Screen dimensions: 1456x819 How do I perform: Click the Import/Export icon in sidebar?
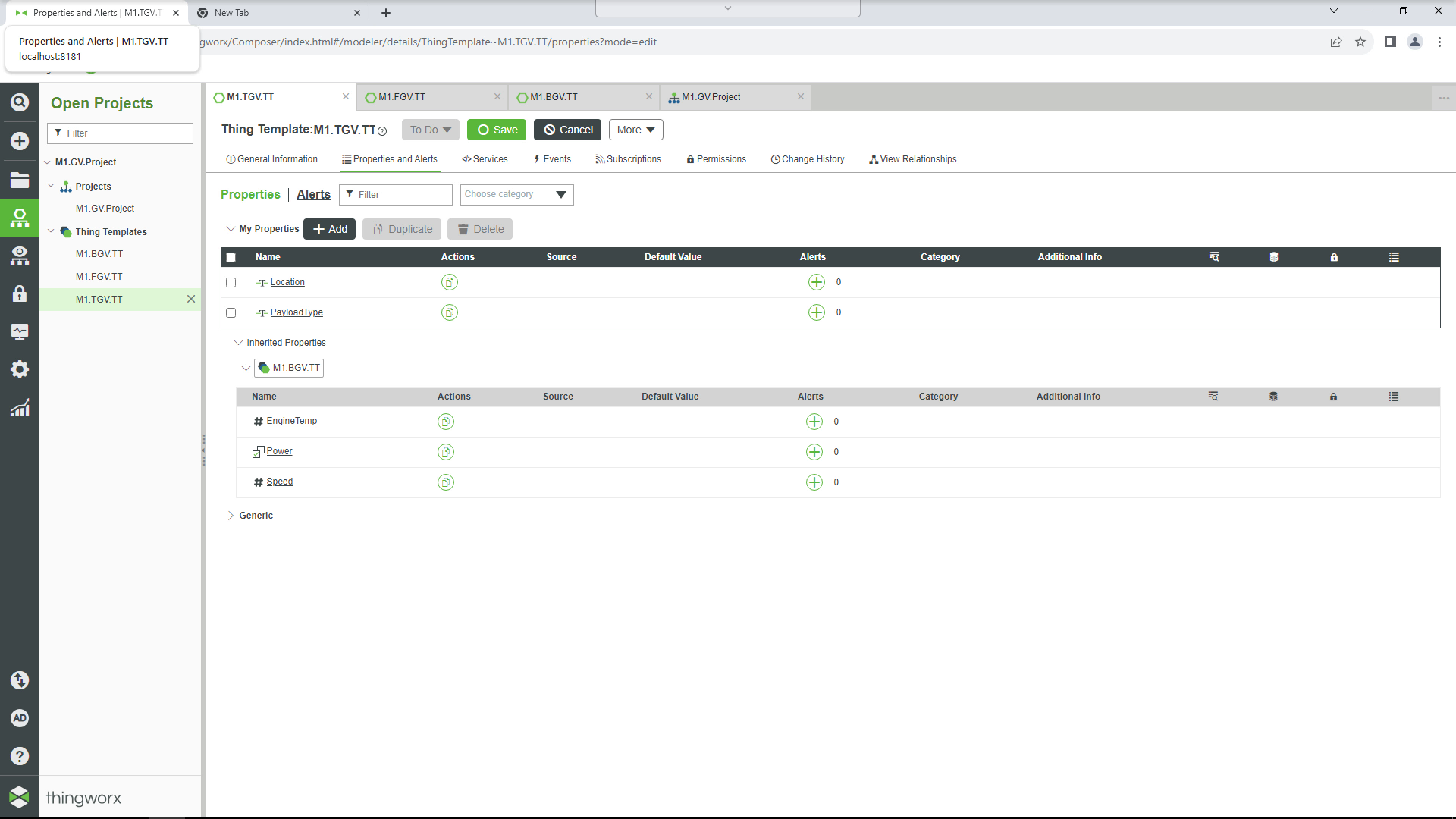pyautogui.click(x=20, y=680)
